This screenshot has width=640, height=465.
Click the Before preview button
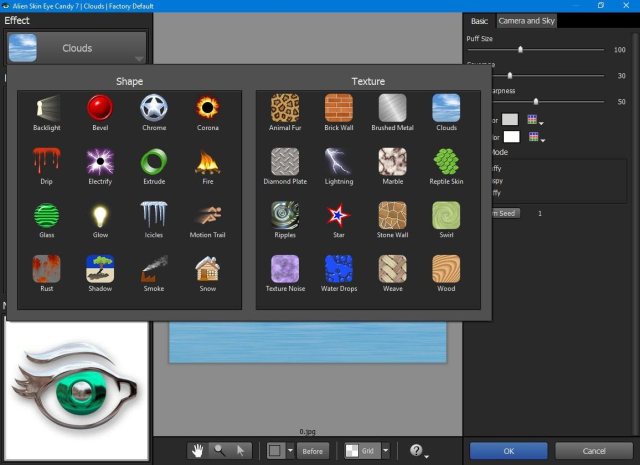click(313, 451)
